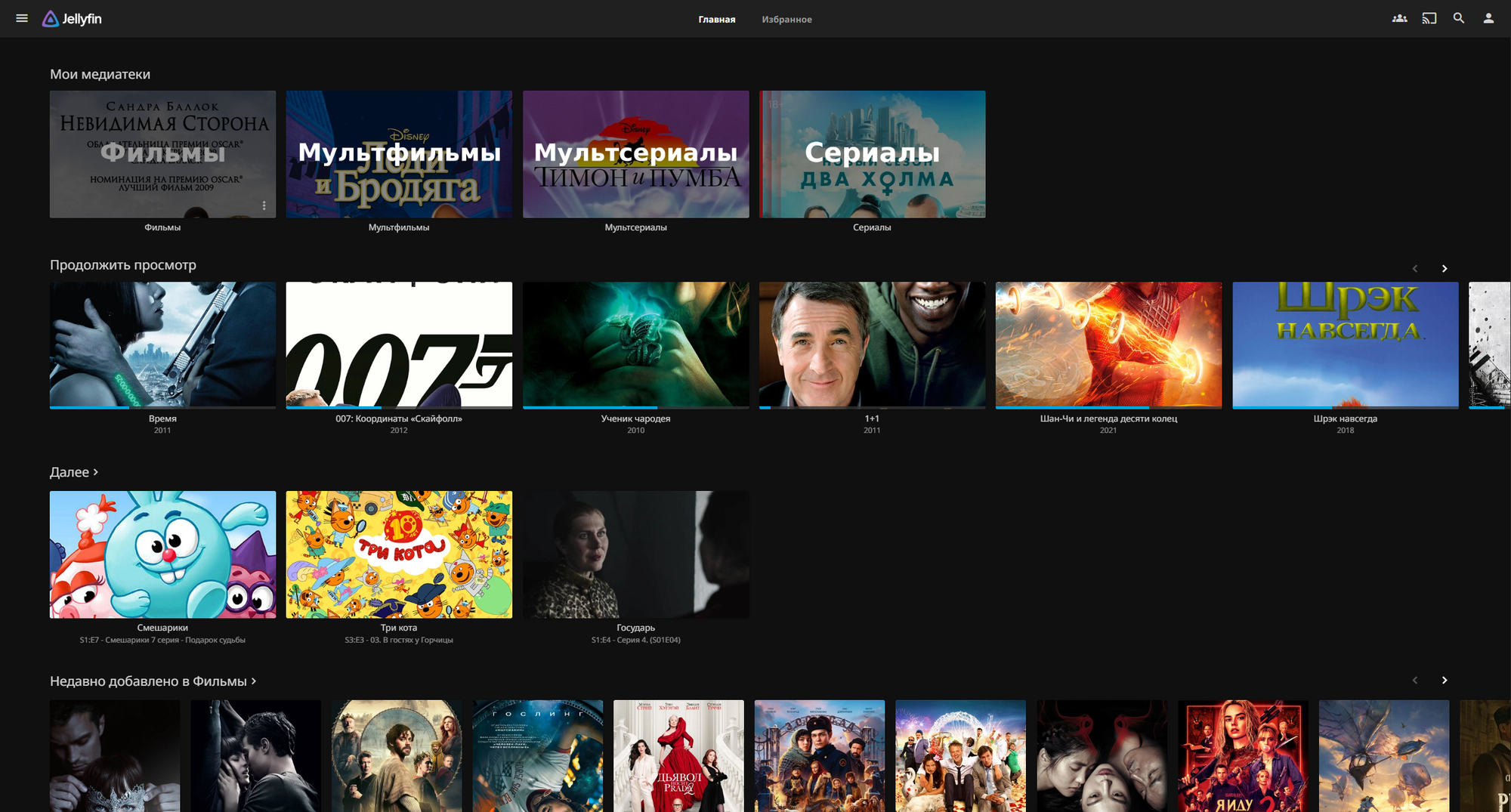
Task: Click the Время title text
Action: point(162,418)
